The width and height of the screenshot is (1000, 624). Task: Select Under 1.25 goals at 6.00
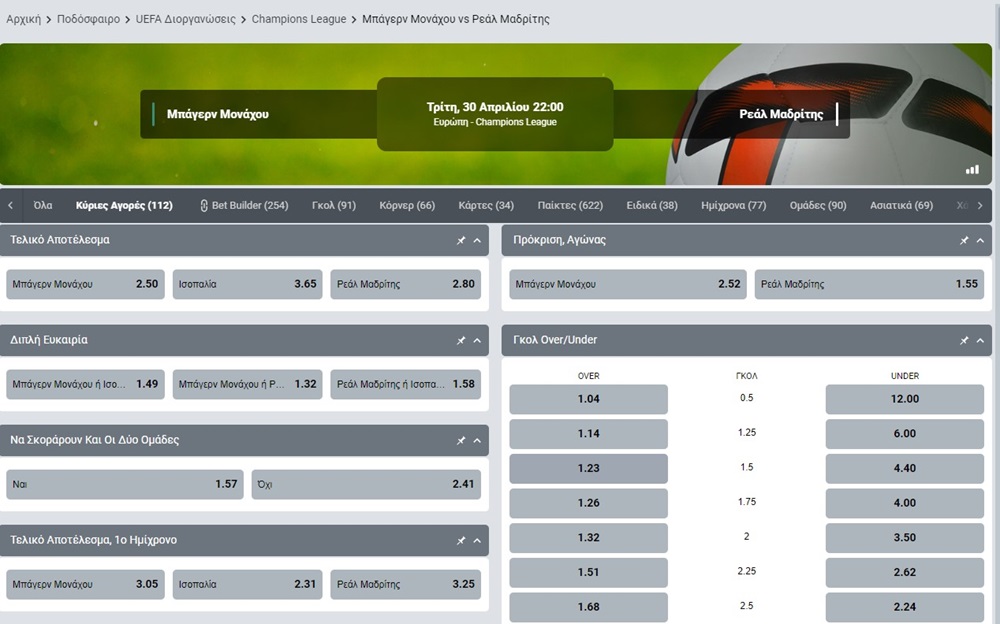[904, 434]
